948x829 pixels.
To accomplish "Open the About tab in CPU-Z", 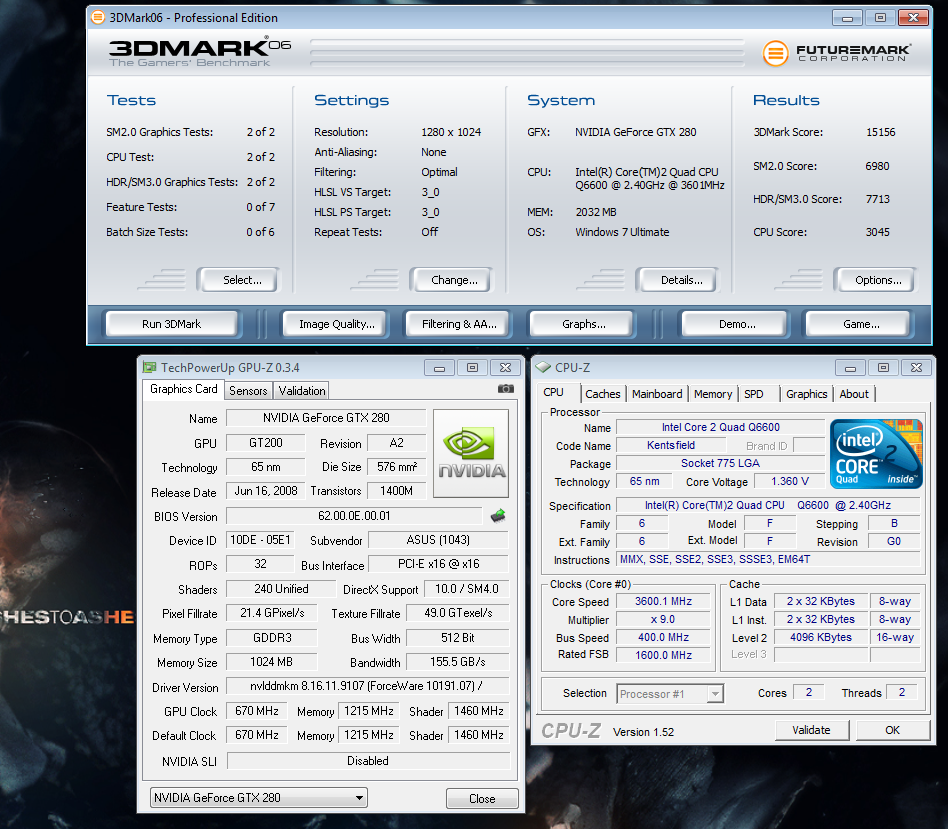I will click(854, 394).
